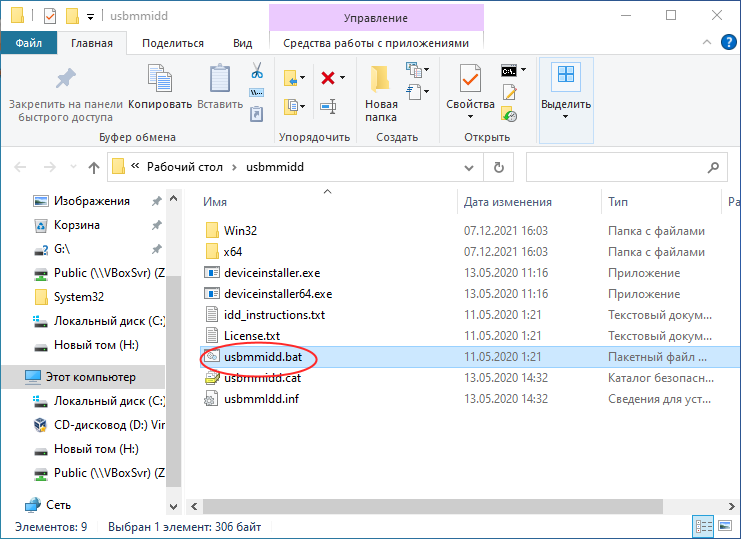
Task: Click the Help question mark icon
Action: 728,43
